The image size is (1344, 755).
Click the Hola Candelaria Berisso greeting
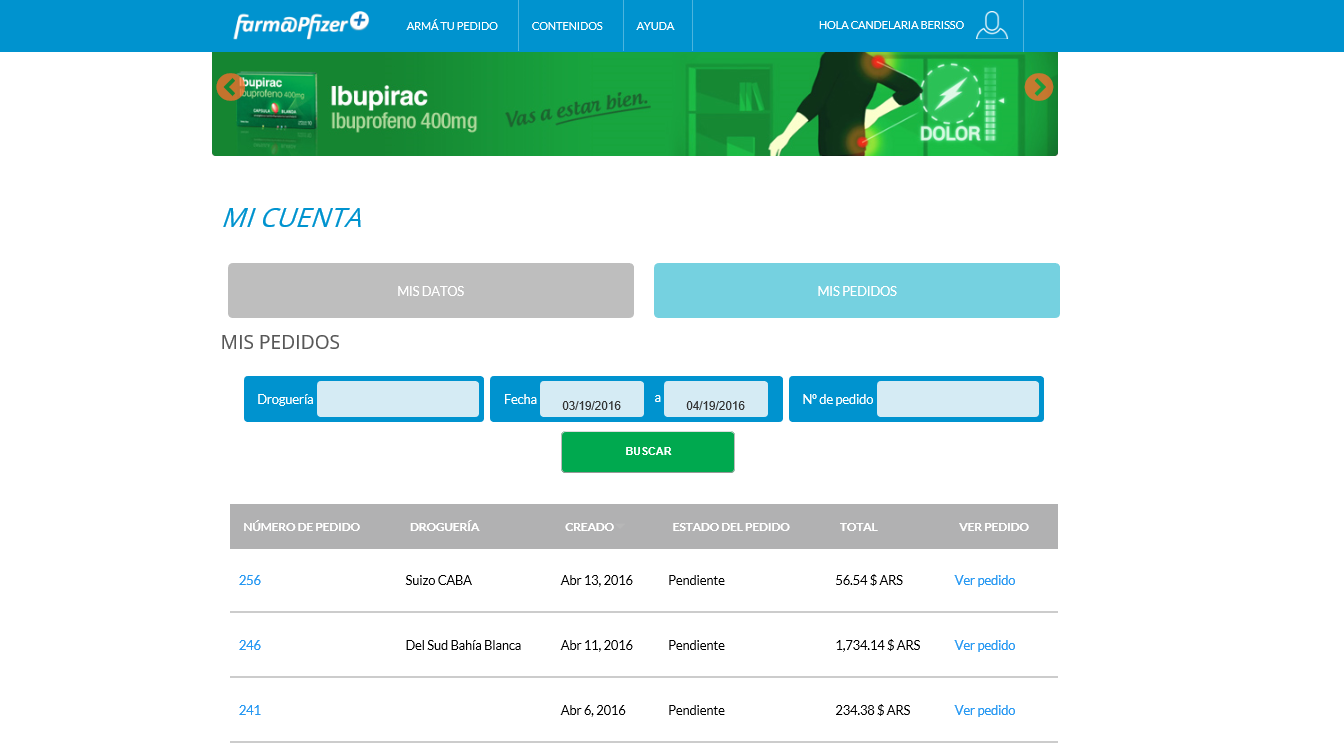click(891, 25)
